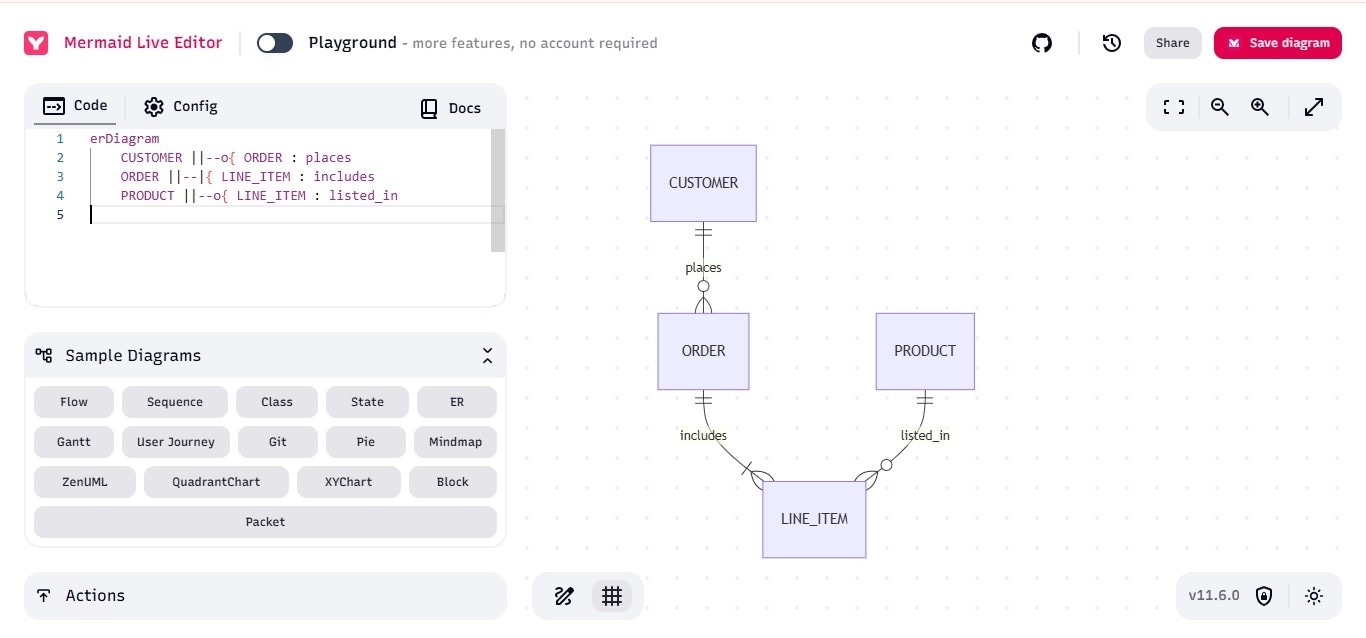This screenshot has height=638, width=1366.
Task: Click the 'listed_in' relationship label
Action: coord(925,435)
